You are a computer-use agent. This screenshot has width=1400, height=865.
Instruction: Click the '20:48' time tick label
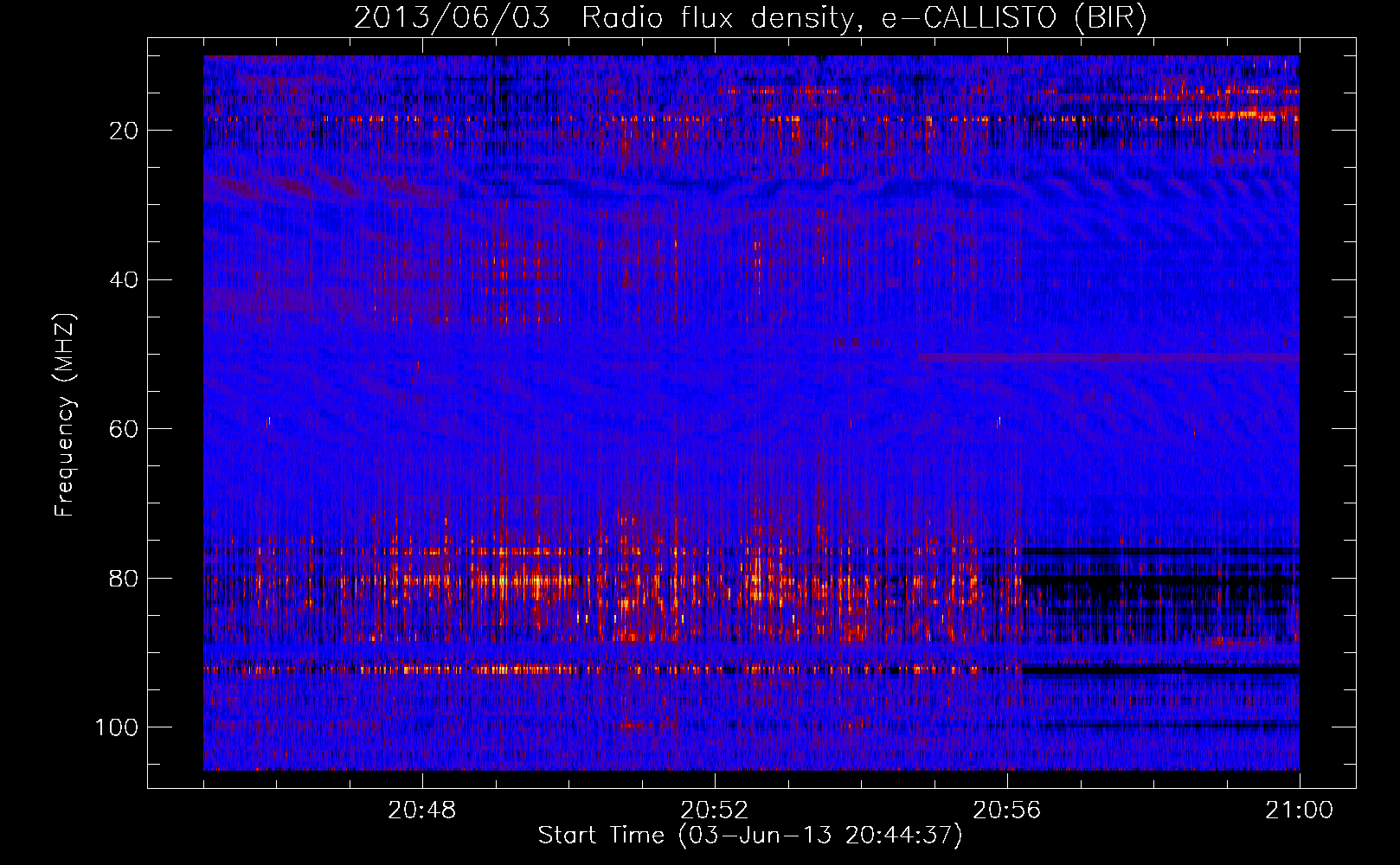click(x=422, y=811)
